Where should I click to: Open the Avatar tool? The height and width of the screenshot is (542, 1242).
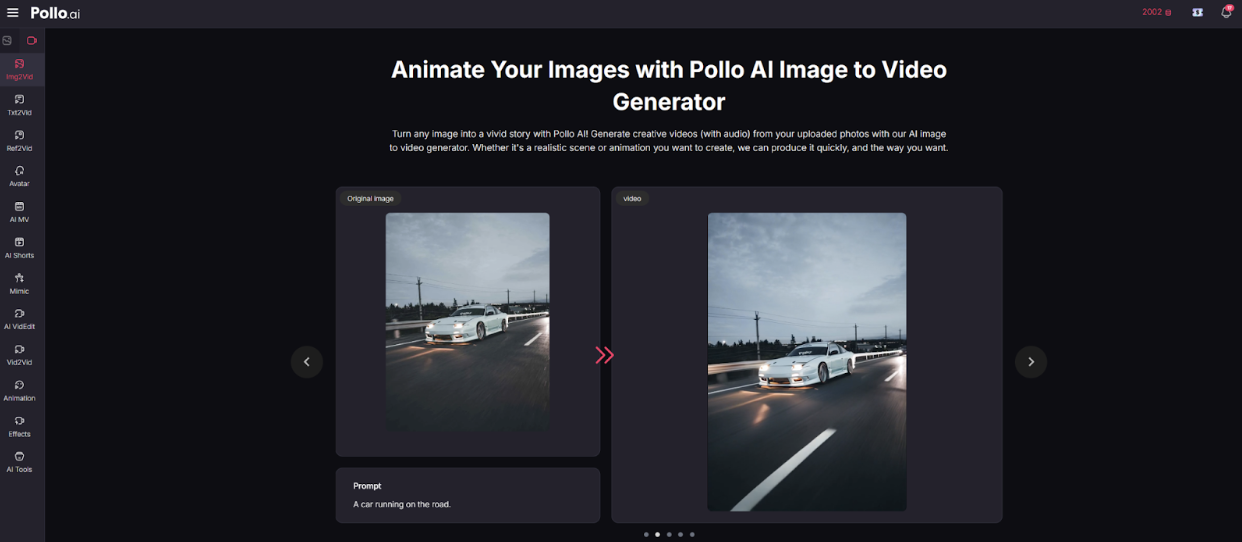click(x=19, y=176)
